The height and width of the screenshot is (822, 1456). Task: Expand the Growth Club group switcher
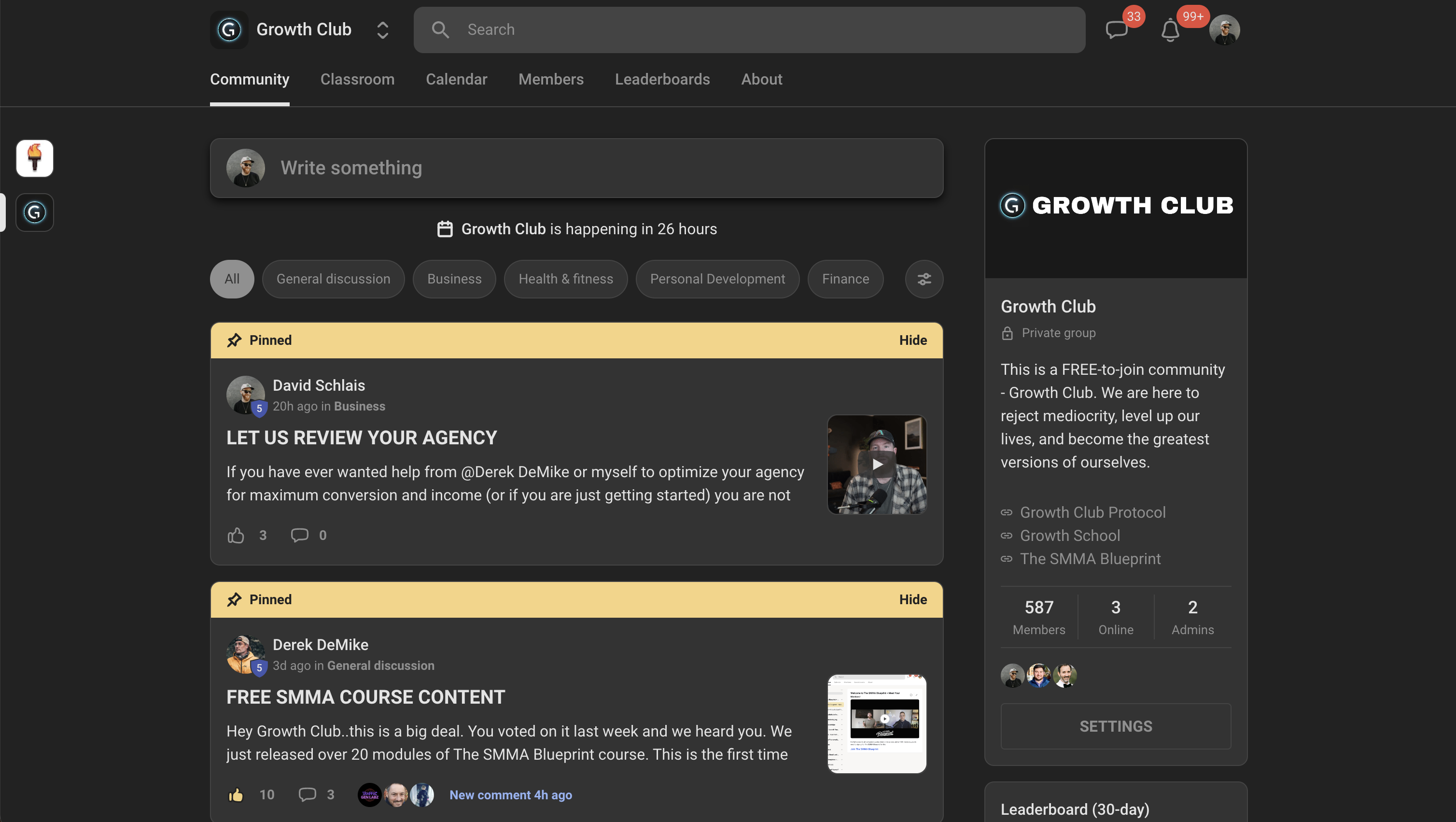pyautogui.click(x=383, y=30)
